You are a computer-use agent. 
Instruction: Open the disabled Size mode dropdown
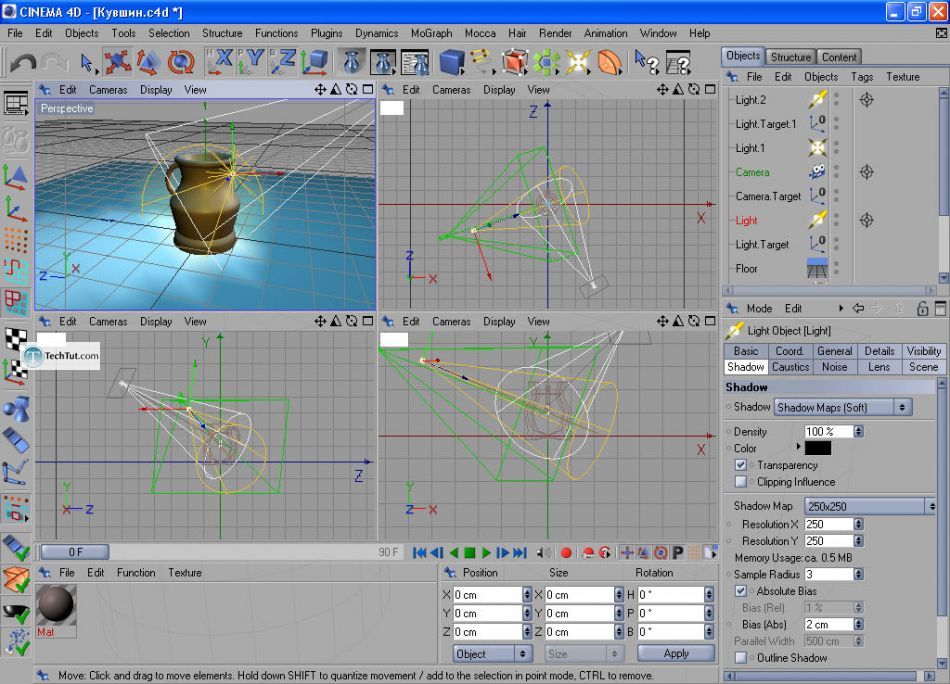click(x=584, y=654)
